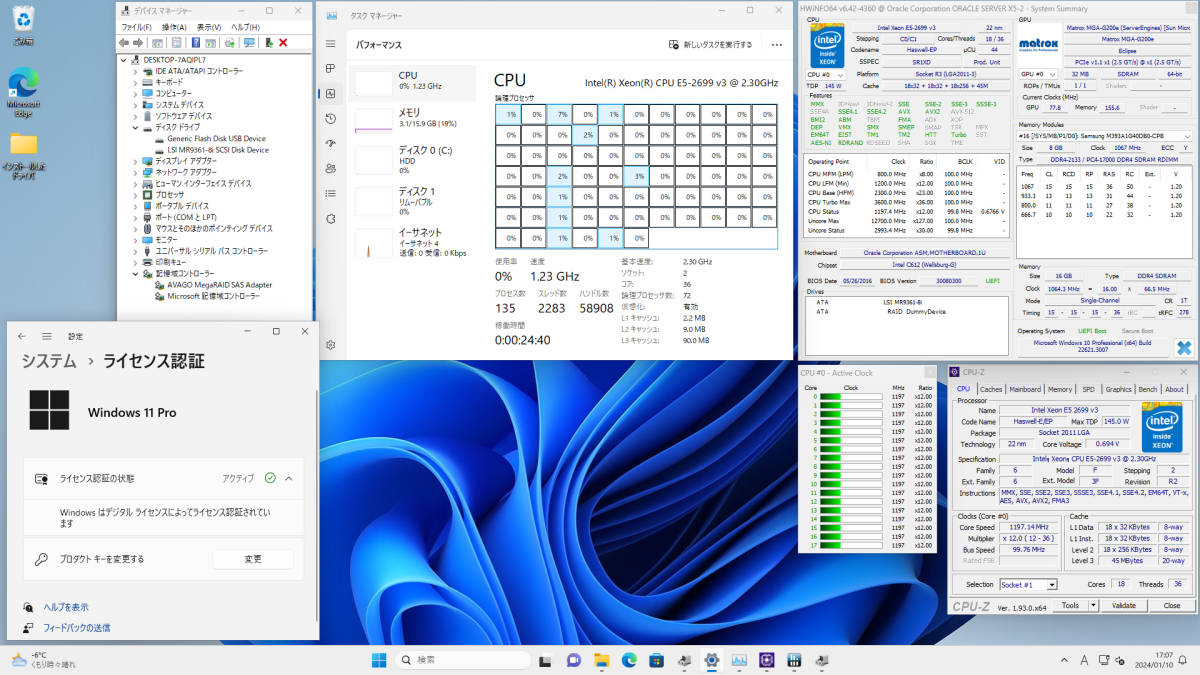Click Task Manager's three-dot more options button
1200x675 pixels.
pos(777,45)
